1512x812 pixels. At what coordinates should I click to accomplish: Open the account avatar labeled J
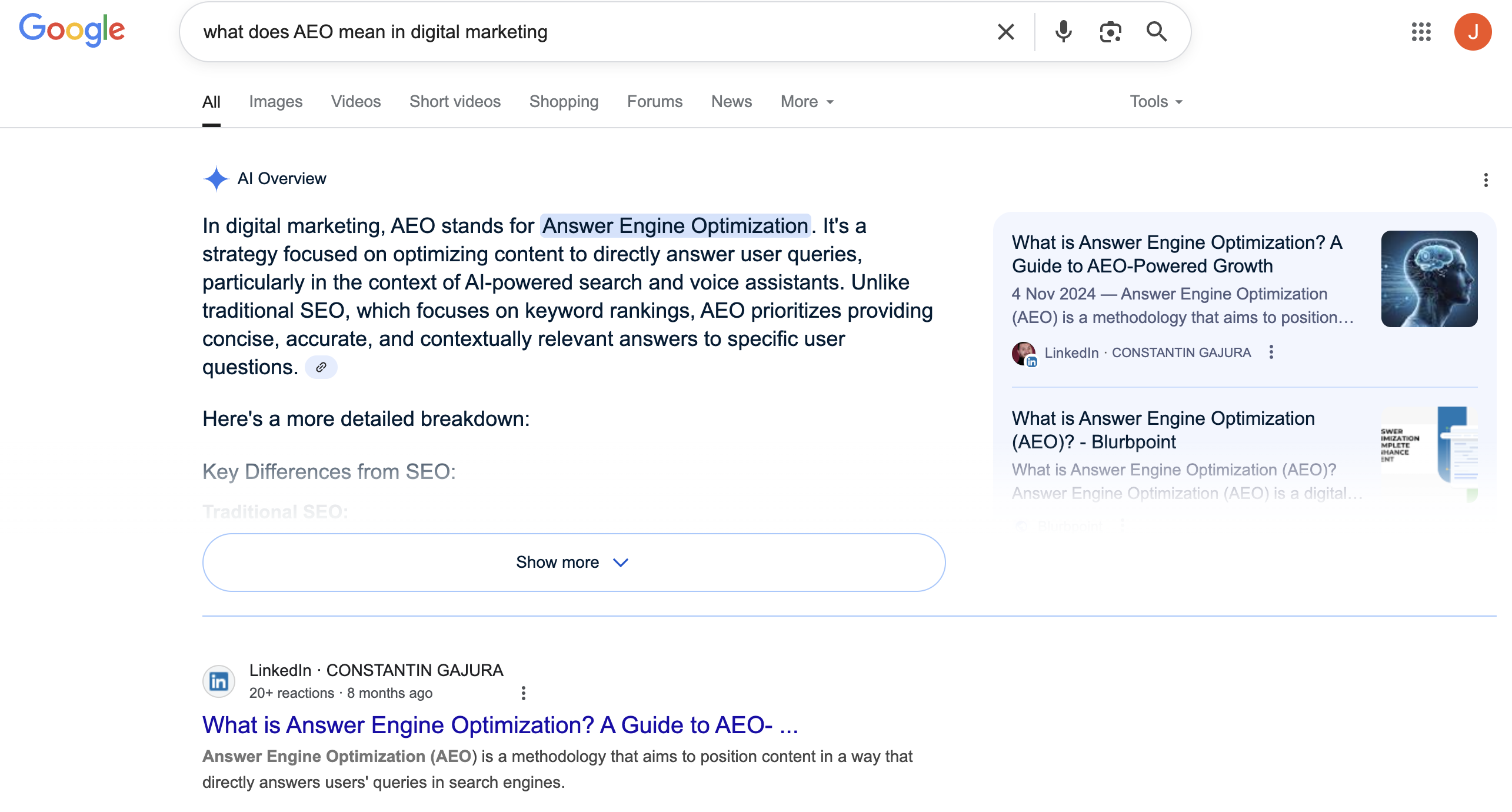(1473, 32)
